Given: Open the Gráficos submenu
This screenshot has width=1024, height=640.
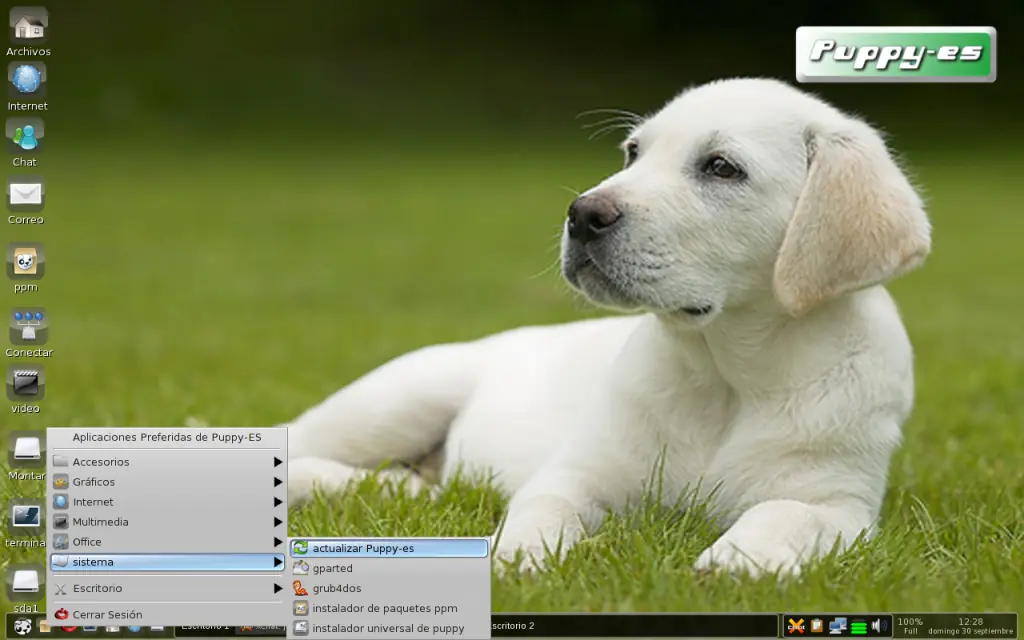Looking at the screenshot, I should click(x=168, y=482).
